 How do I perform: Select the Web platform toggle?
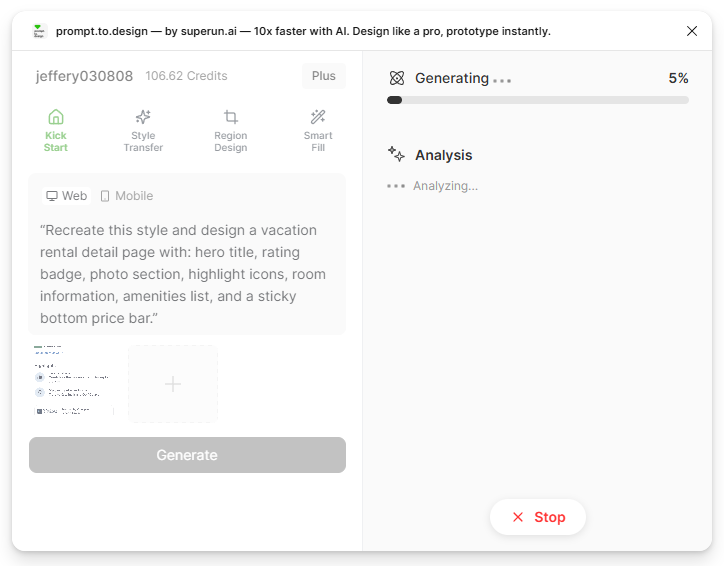[66, 196]
